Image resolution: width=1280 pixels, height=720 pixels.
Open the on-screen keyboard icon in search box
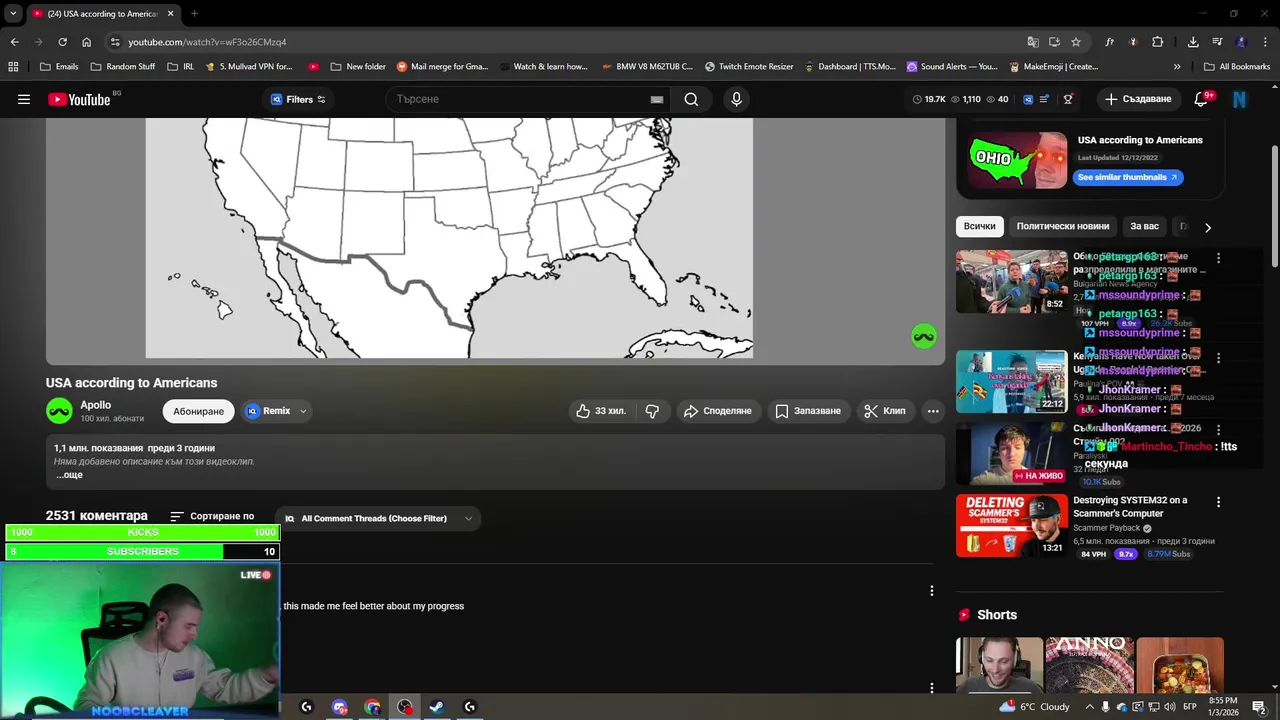657,99
